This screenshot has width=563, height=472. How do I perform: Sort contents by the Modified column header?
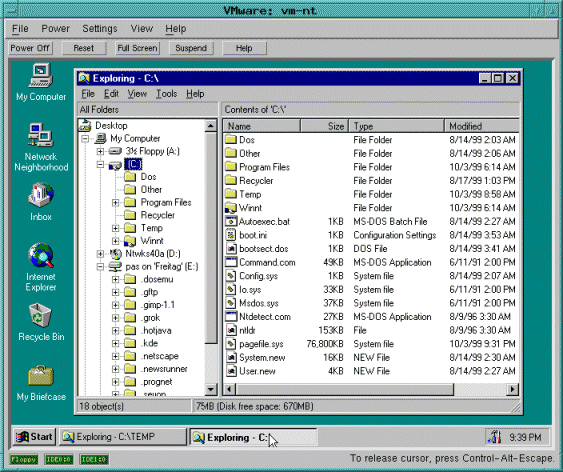[x=482, y=126]
